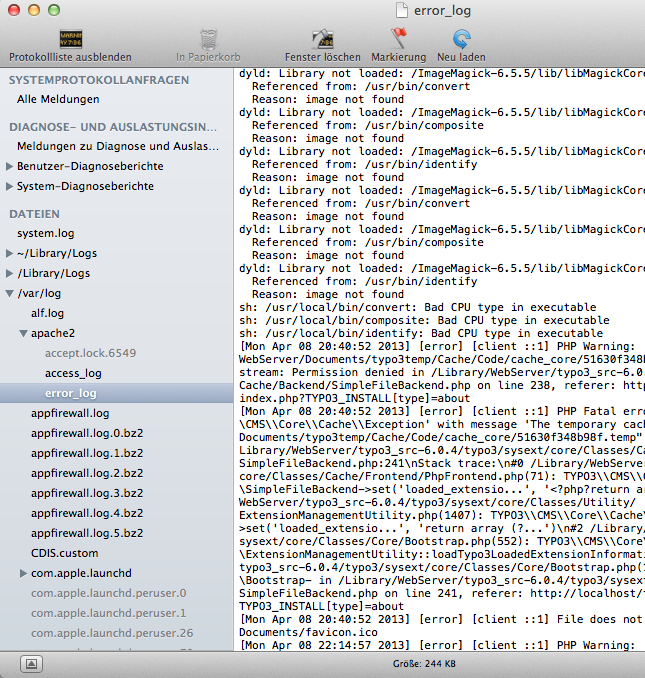
Task: Open appfirewall.log.0.bz2 file
Action: [87, 433]
